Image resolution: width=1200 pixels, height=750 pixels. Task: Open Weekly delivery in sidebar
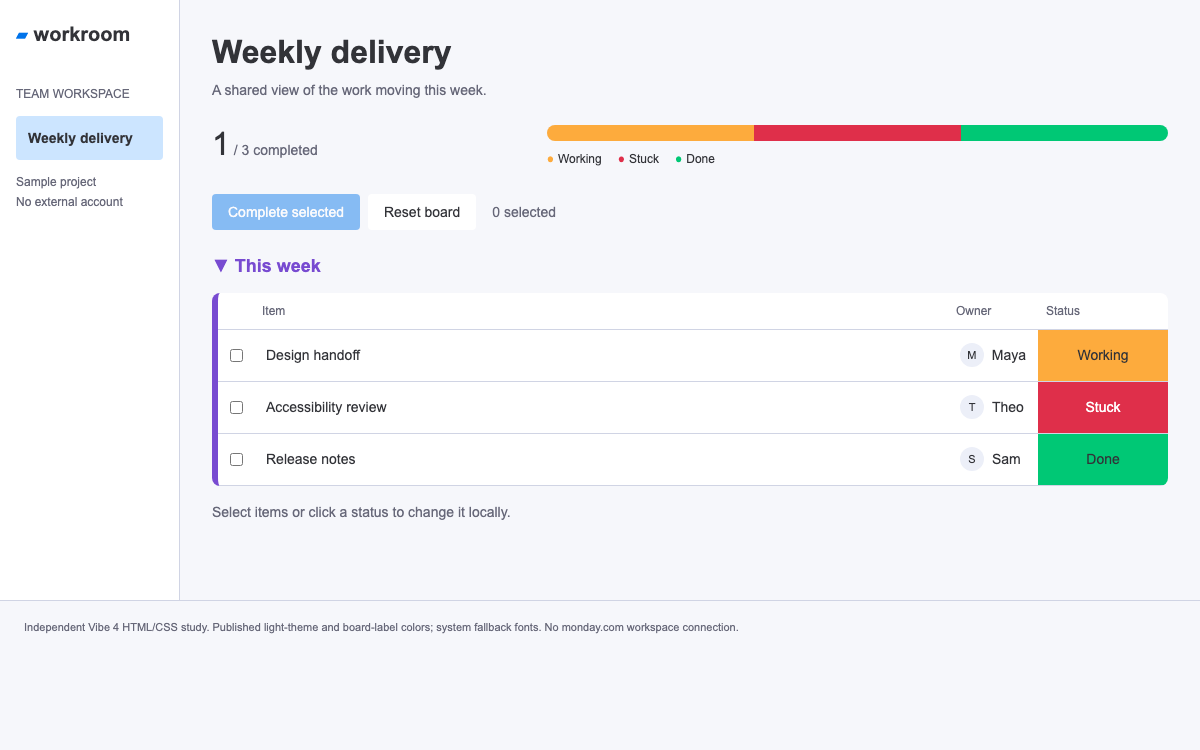click(89, 138)
